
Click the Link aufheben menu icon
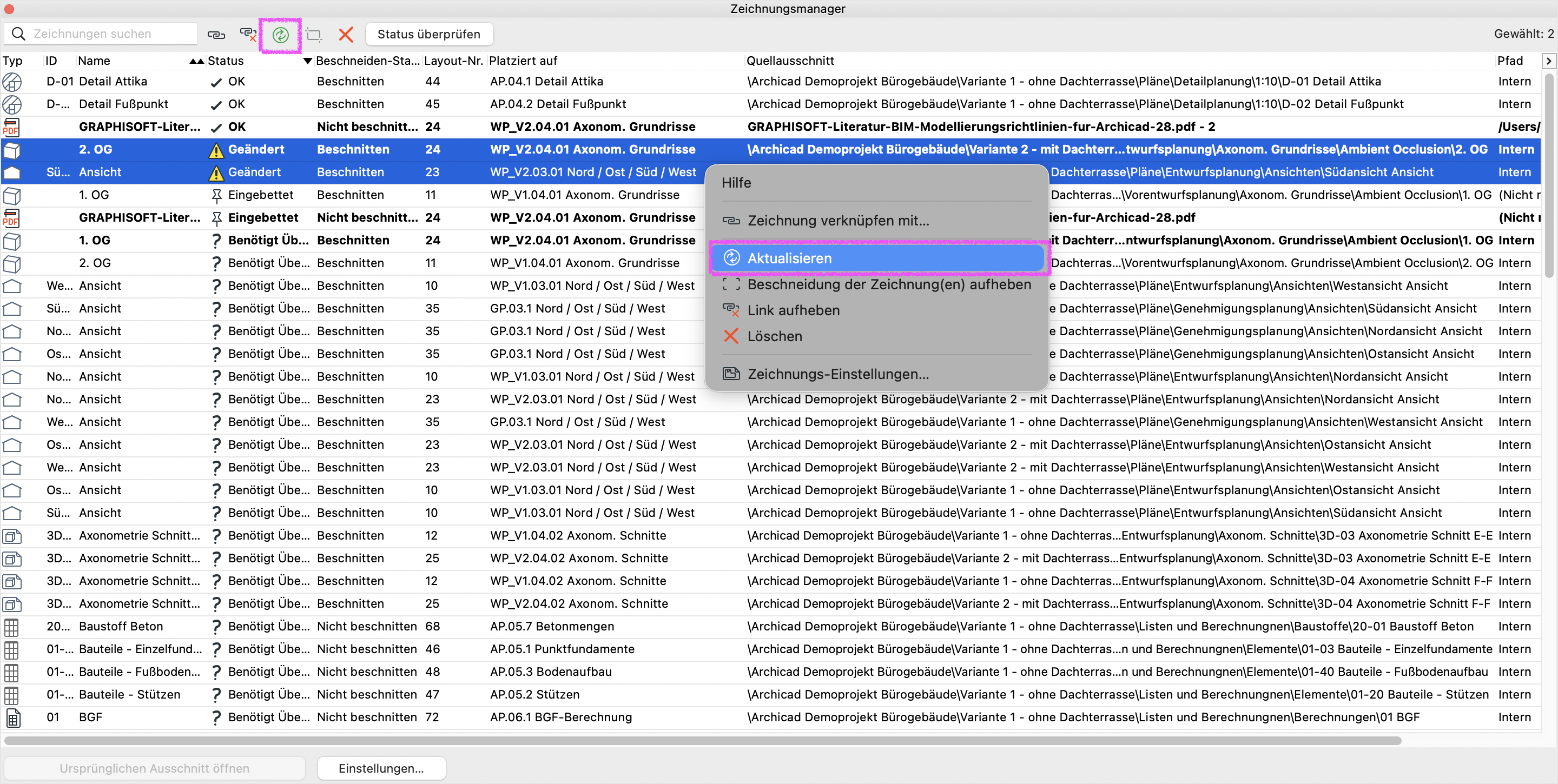pyautogui.click(x=731, y=310)
